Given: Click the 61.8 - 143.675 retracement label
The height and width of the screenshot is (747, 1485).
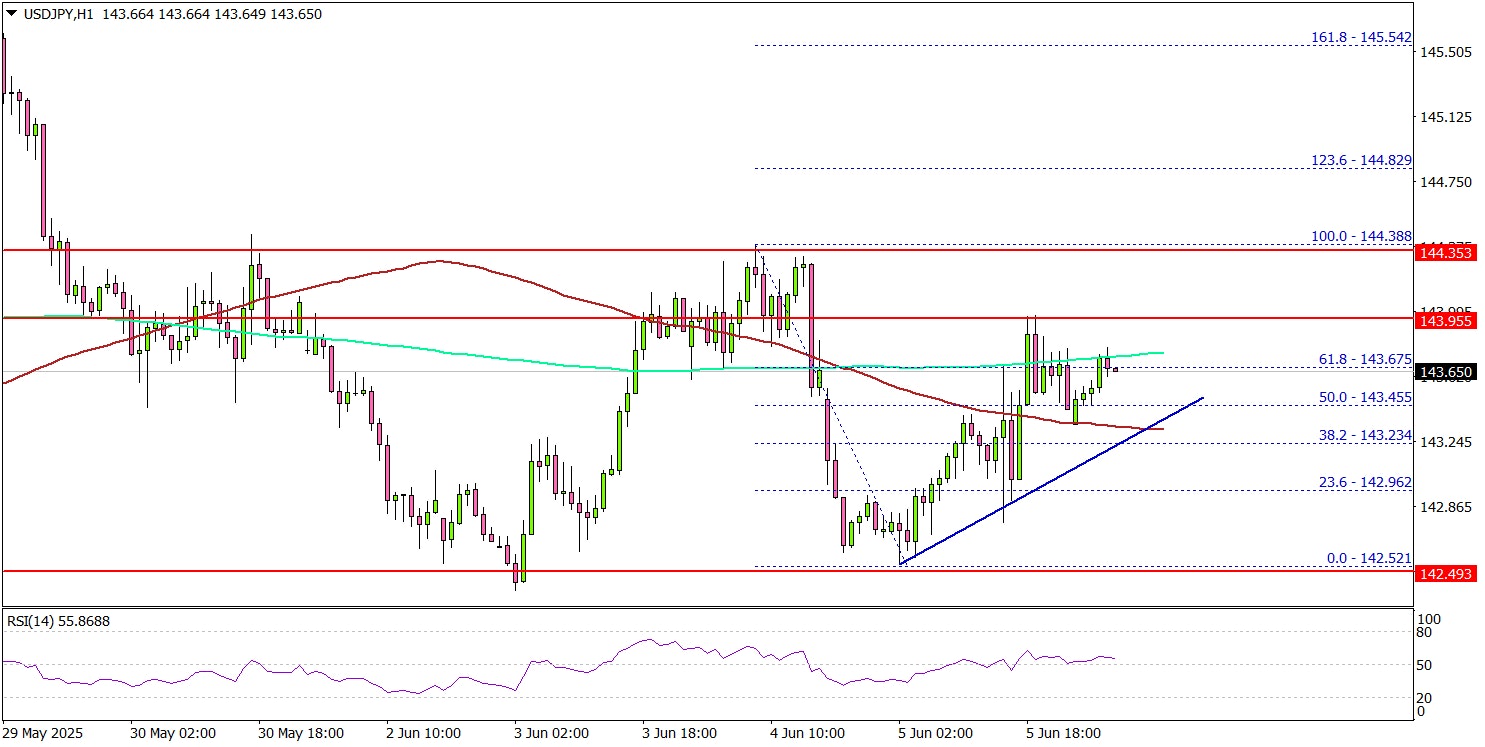Looking at the screenshot, I should [1365, 359].
